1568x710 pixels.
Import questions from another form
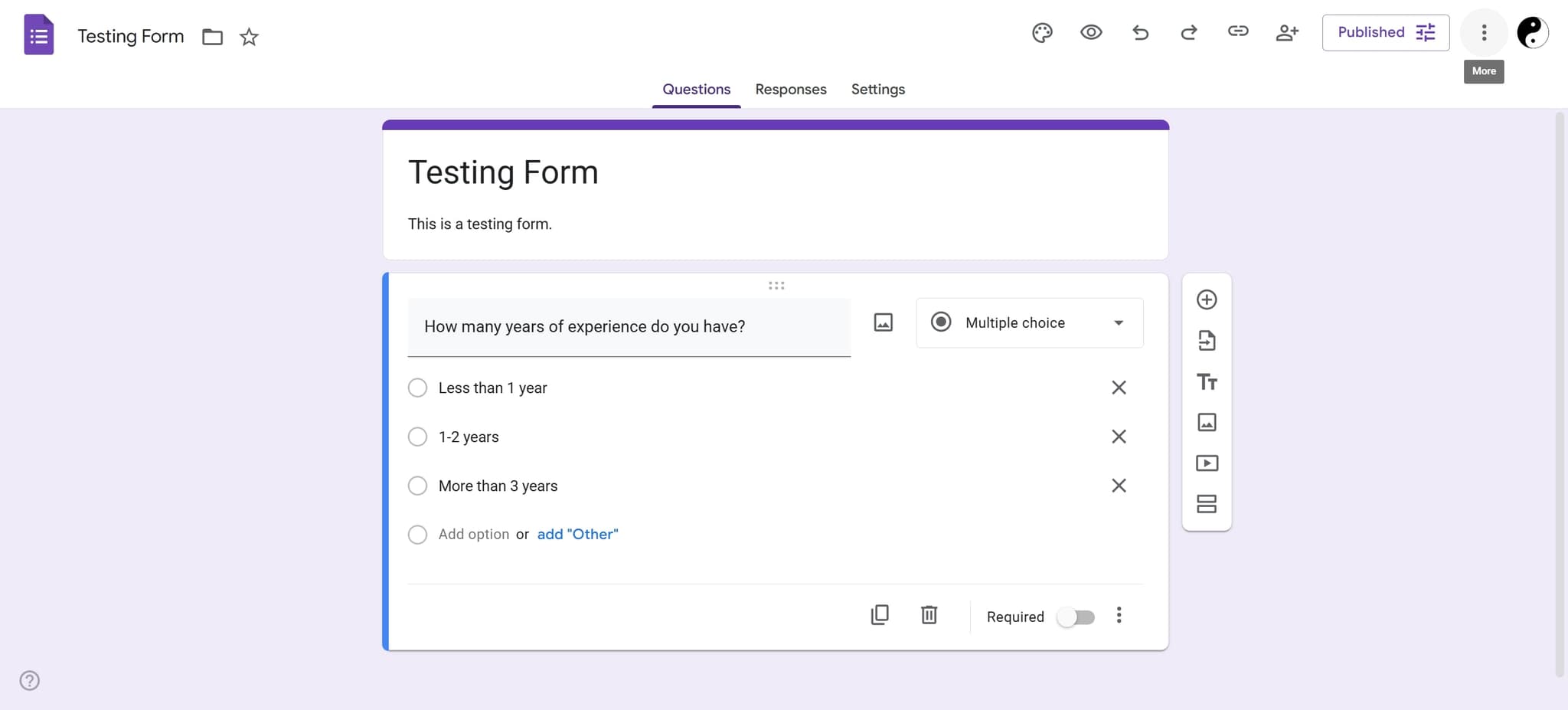click(1207, 341)
